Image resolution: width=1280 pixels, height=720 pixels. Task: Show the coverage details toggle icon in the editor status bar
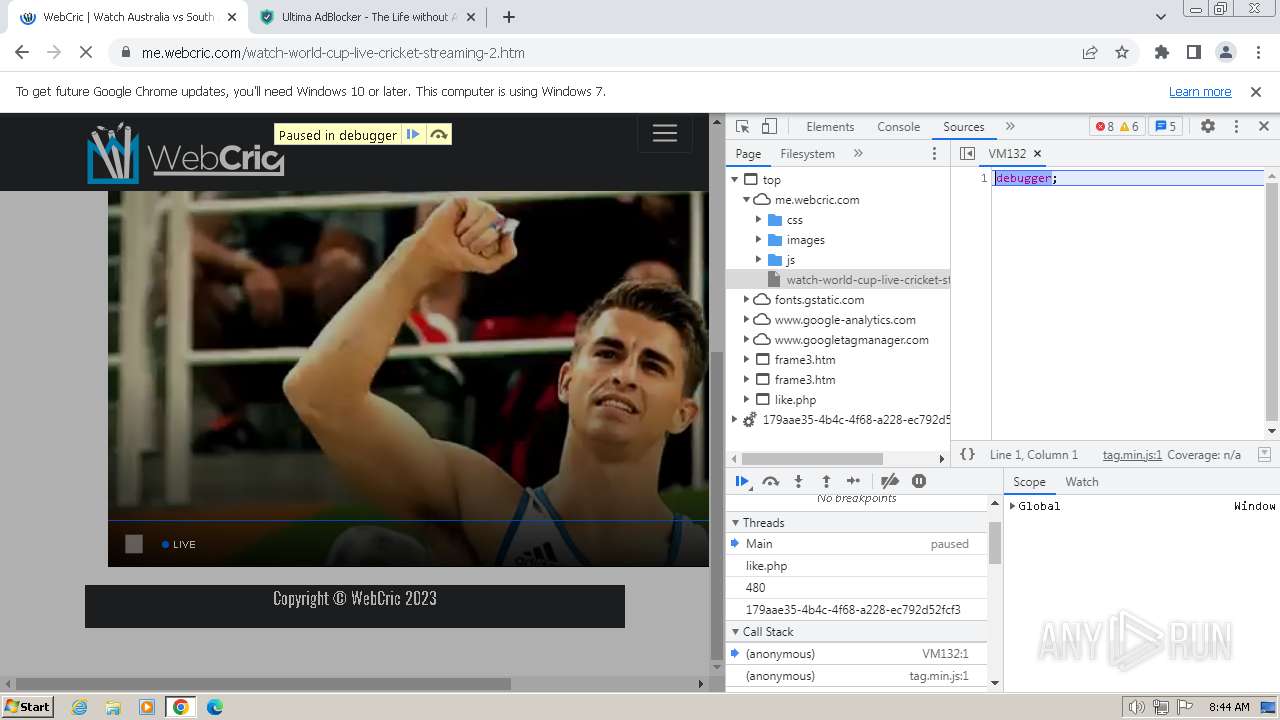click(1264, 454)
